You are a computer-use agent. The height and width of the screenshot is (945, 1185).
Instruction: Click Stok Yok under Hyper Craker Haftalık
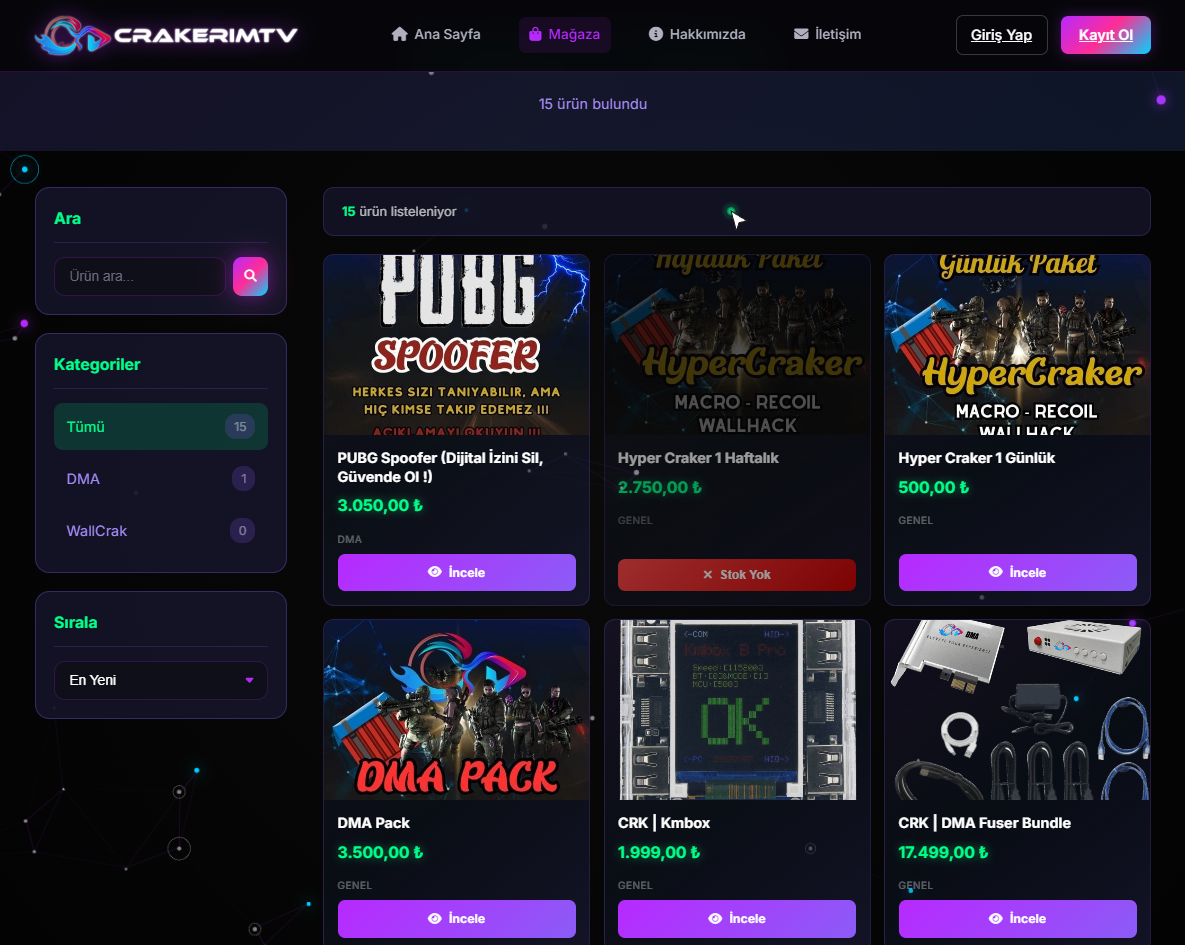click(737, 575)
